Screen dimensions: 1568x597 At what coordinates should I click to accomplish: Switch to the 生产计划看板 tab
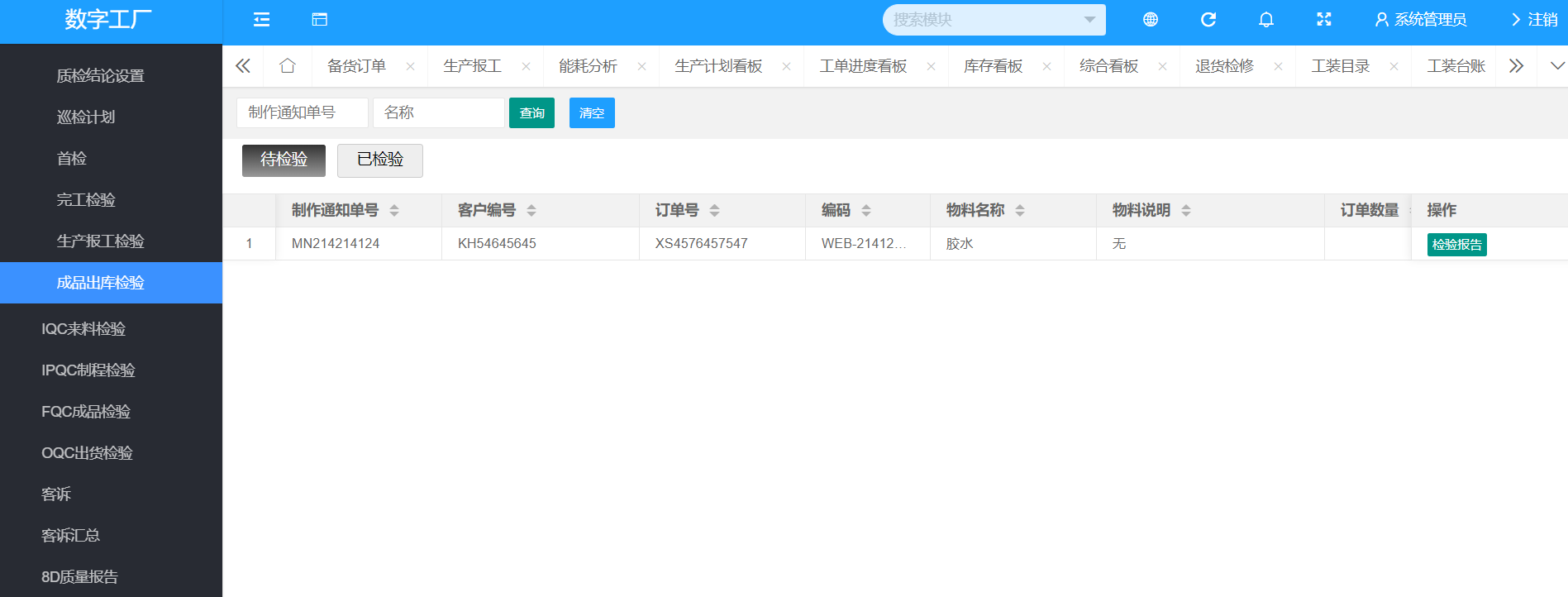click(x=718, y=66)
